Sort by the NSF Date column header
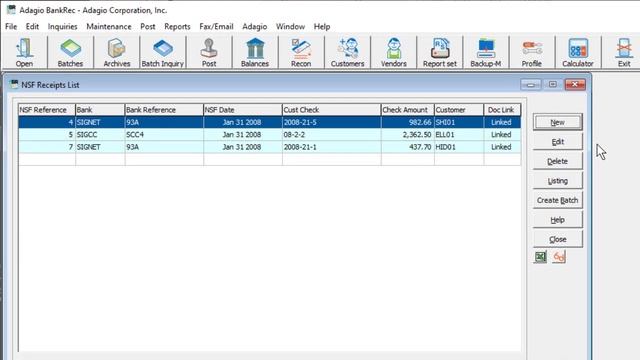Image resolution: width=640 pixels, height=360 pixels. tap(243, 110)
